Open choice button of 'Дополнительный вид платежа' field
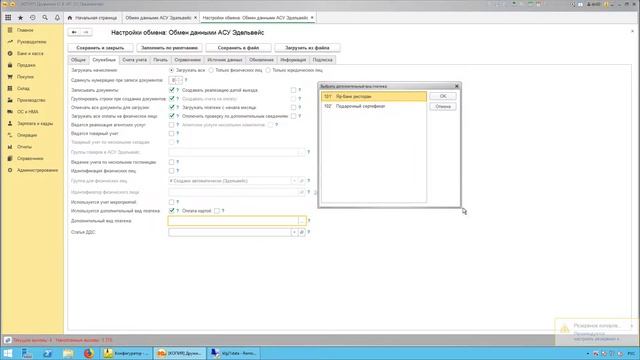The width and height of the screenshot is (640, 360). point(302,221)
